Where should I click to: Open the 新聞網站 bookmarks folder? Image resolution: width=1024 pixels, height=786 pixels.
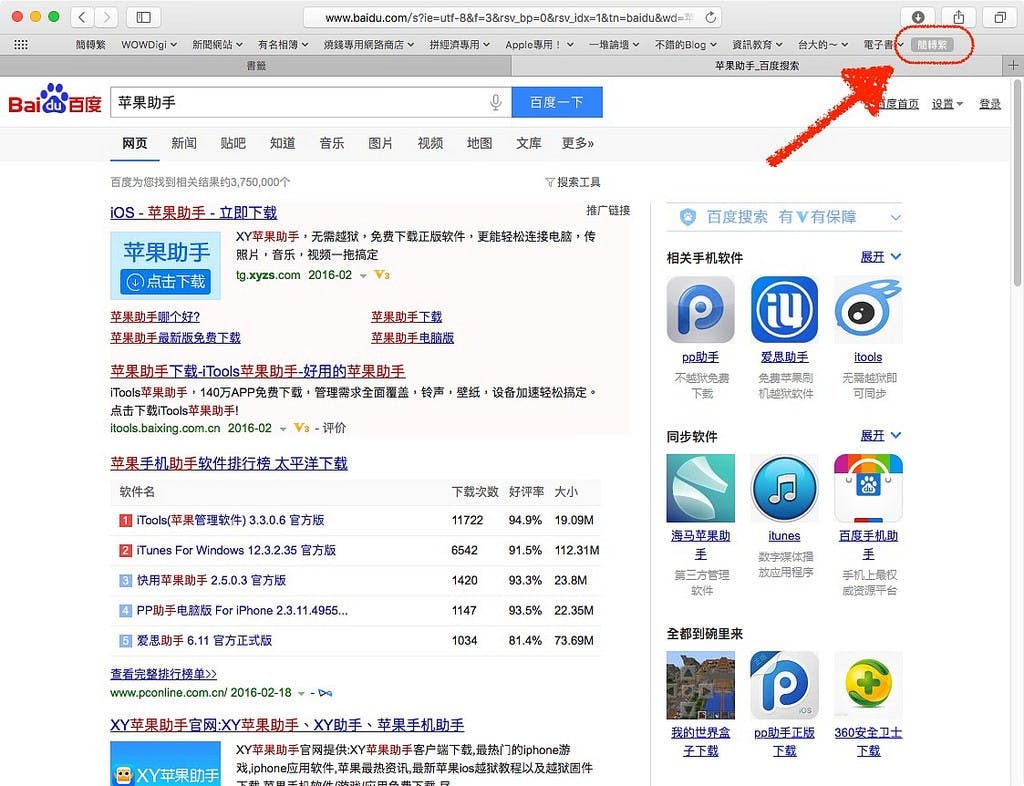click(x=217, y=44)
